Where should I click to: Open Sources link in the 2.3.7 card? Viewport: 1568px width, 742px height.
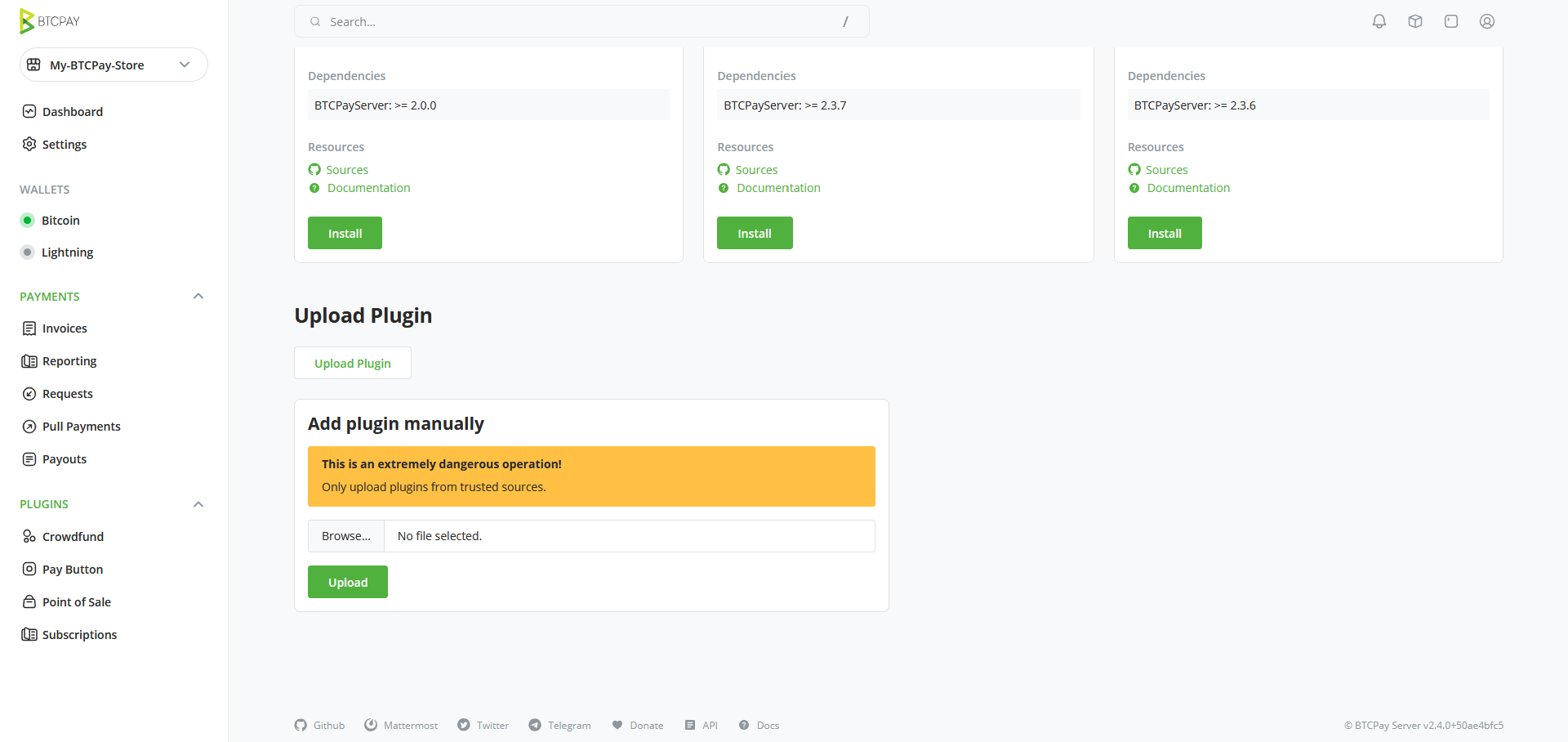point(756,170)
